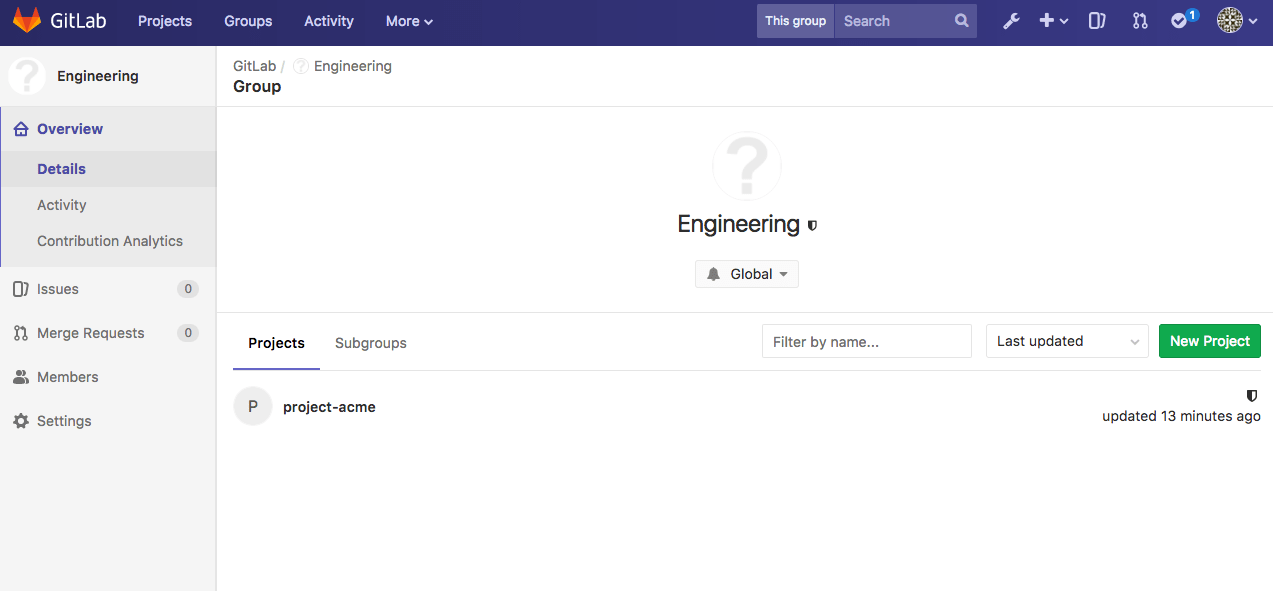Open Contribution Analytics in the sidebar
The image size is (1273, 591).
tap(110, 240)
